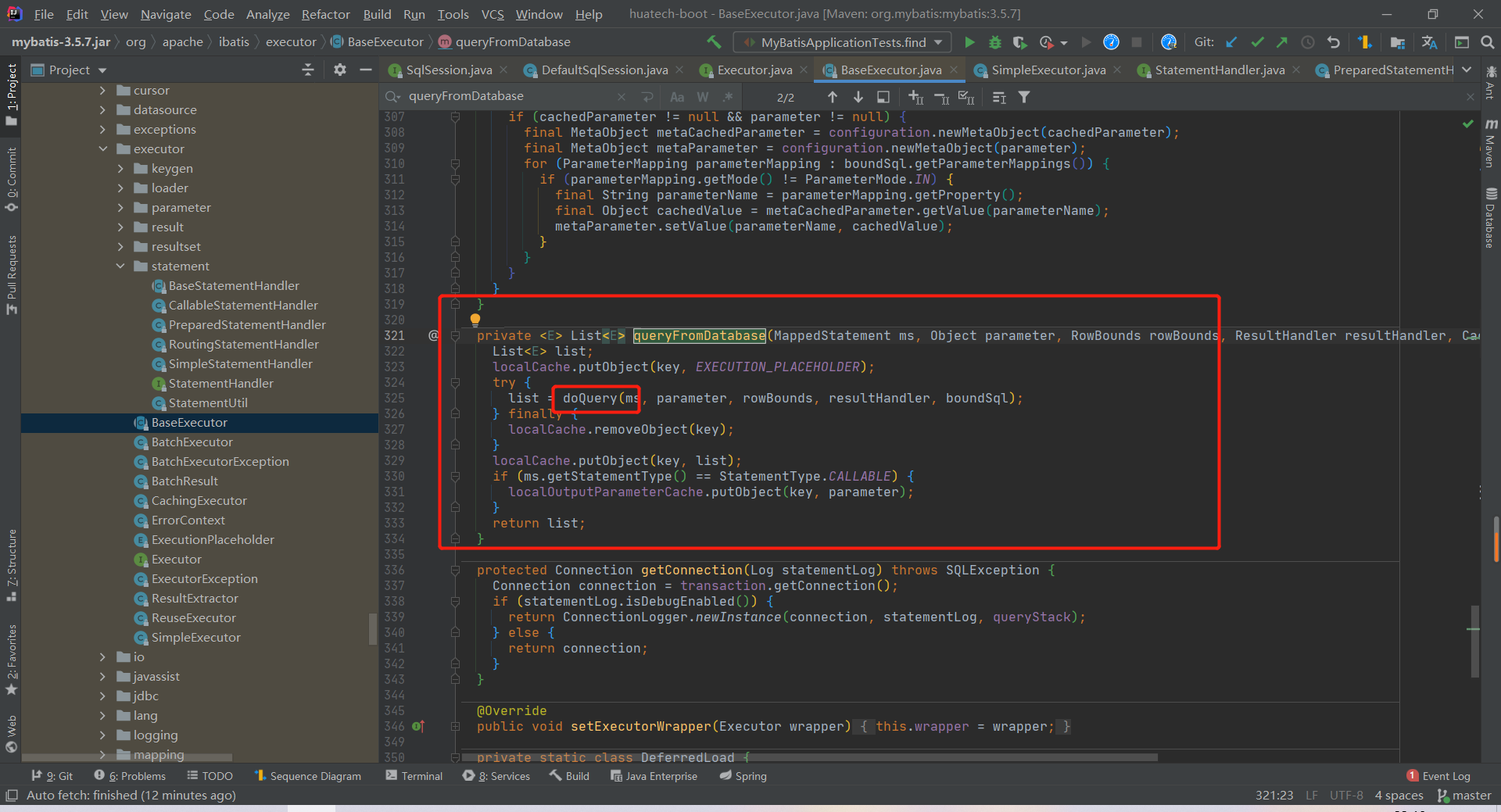
Task: Collapse the statement folder
Action: 120,266
